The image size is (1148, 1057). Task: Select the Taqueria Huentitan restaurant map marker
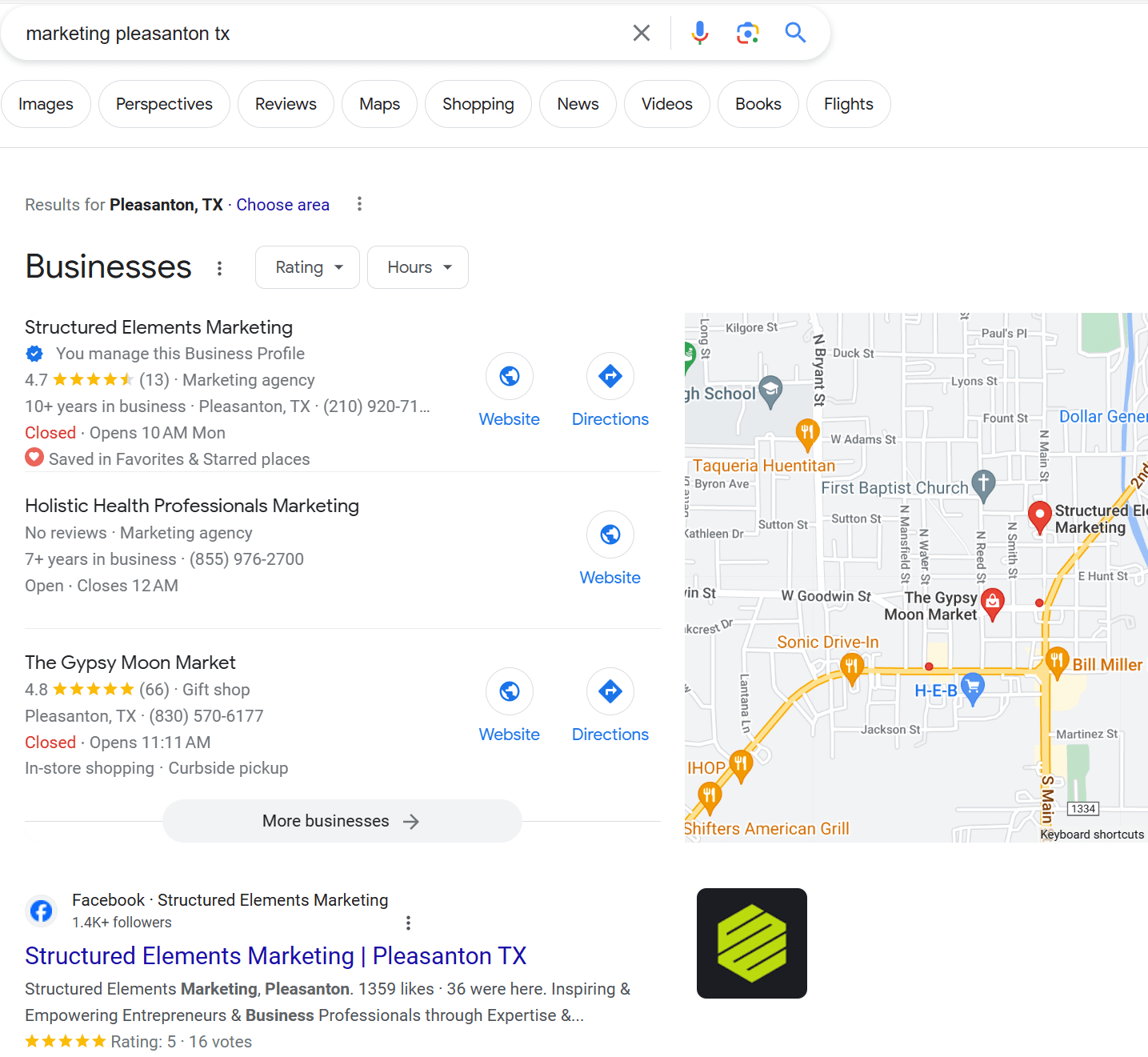(x=807, y=436)
